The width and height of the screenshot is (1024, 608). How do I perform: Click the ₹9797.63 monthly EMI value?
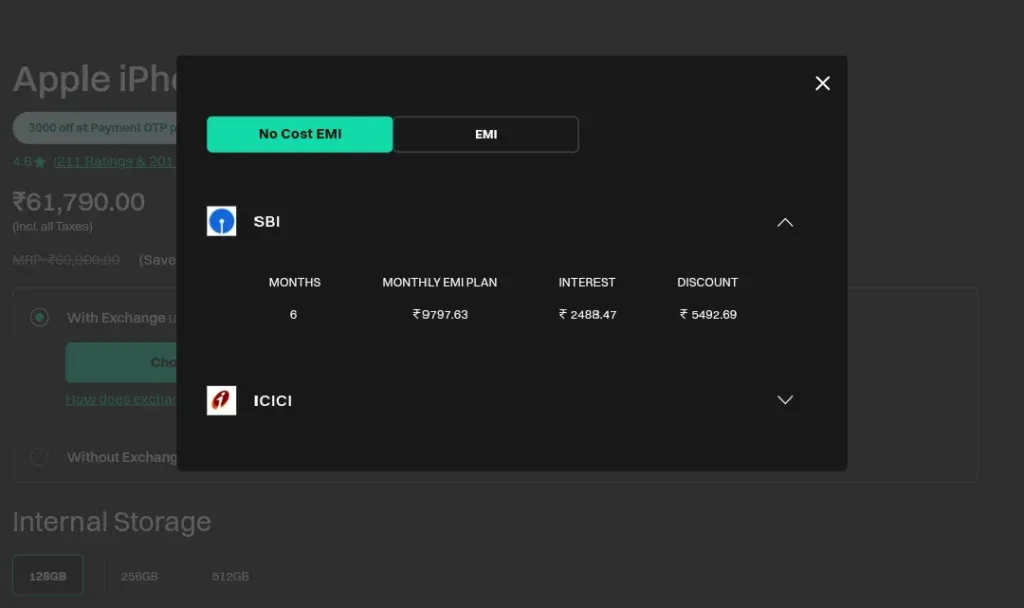(x=440, y=314)
